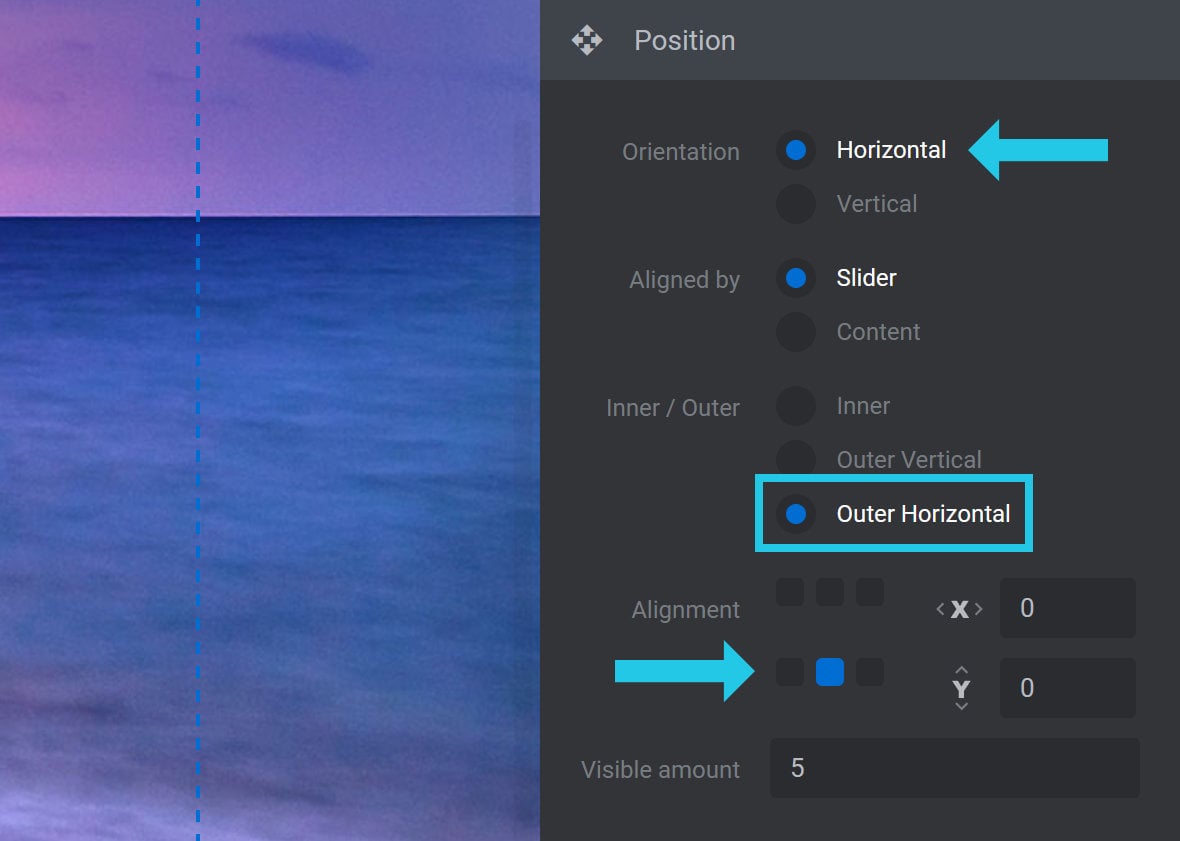1180x841 pixels.
Task: Click the Position panel title
Action: tap(685, 41)
